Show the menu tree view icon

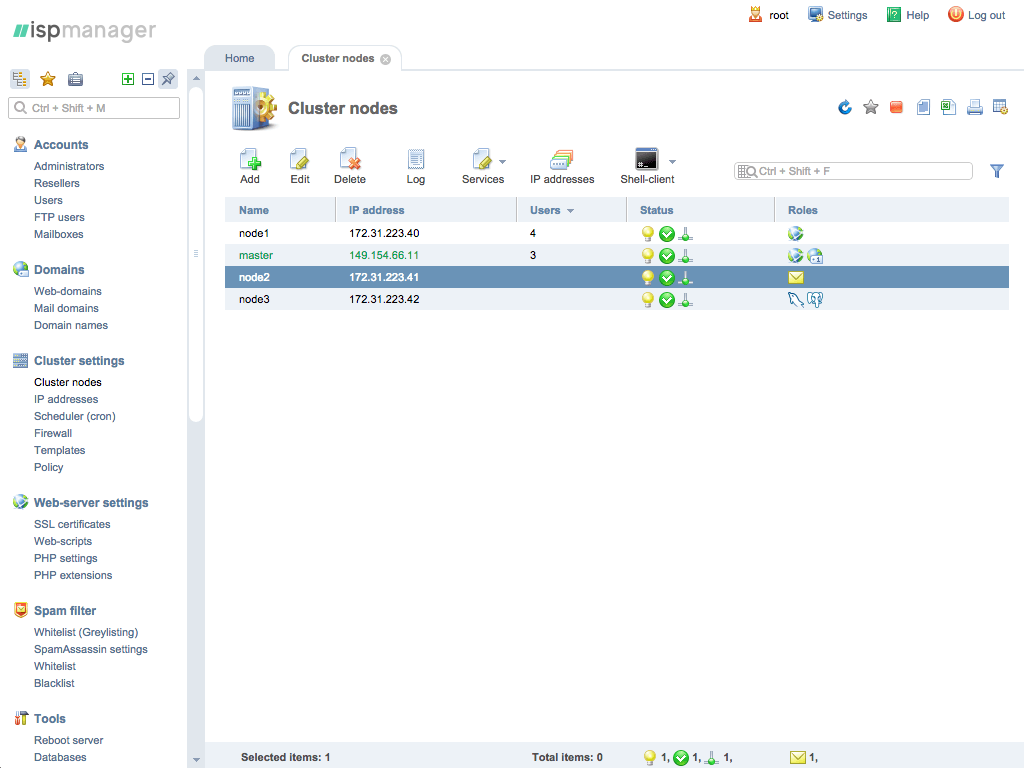click(20, 79)
